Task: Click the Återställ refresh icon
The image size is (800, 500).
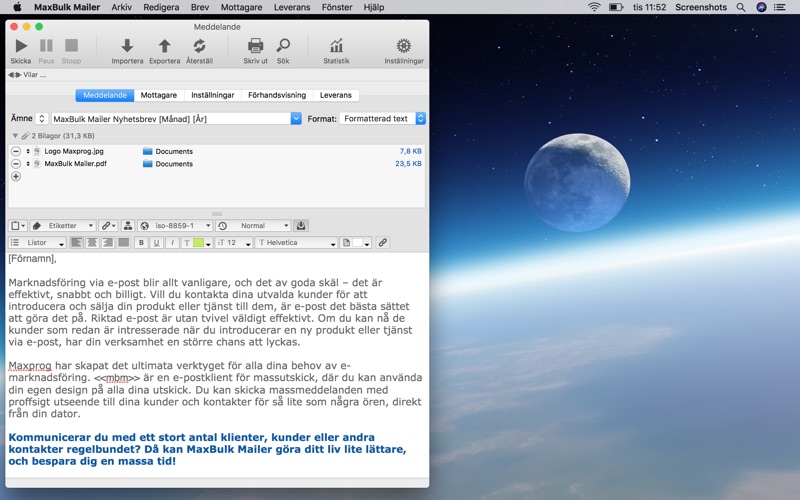Action: (x=199, y=46)
